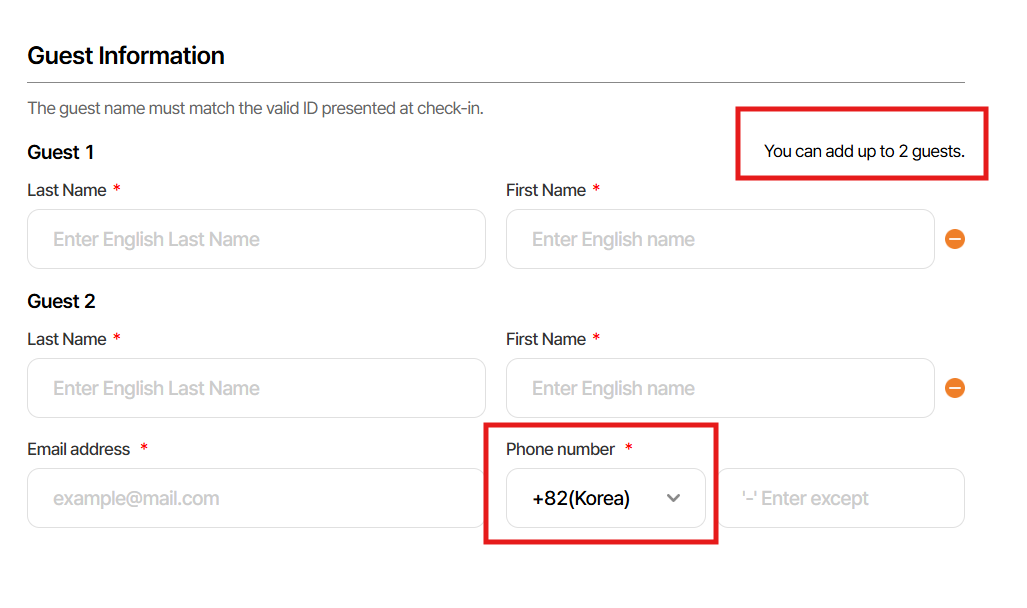
Task: Click into the Guest 1 First Name field
Action: pos(720,239)
